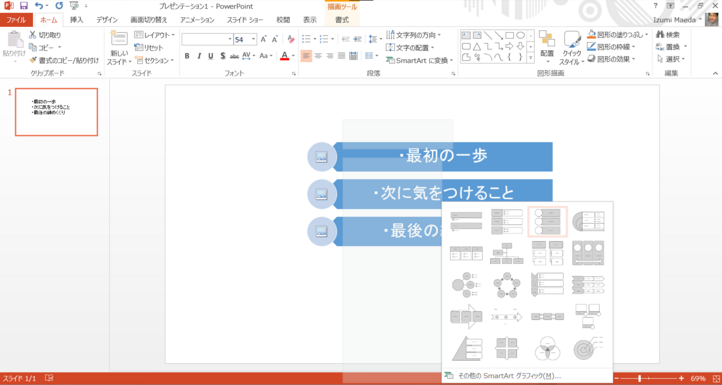
Task: Open the SmartArt に変換 dropdown
Action: tap(419, 60)
